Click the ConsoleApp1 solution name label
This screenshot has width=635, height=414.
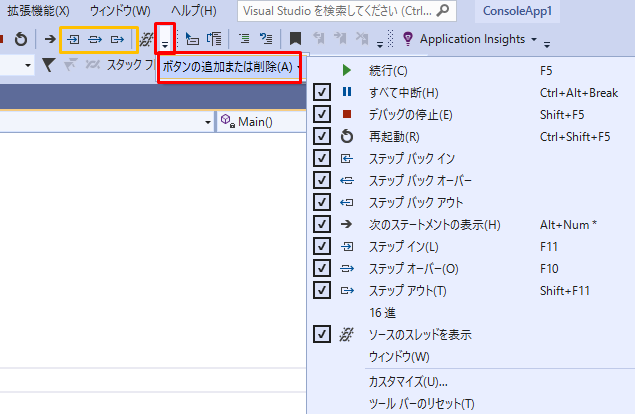click(517, 11)
